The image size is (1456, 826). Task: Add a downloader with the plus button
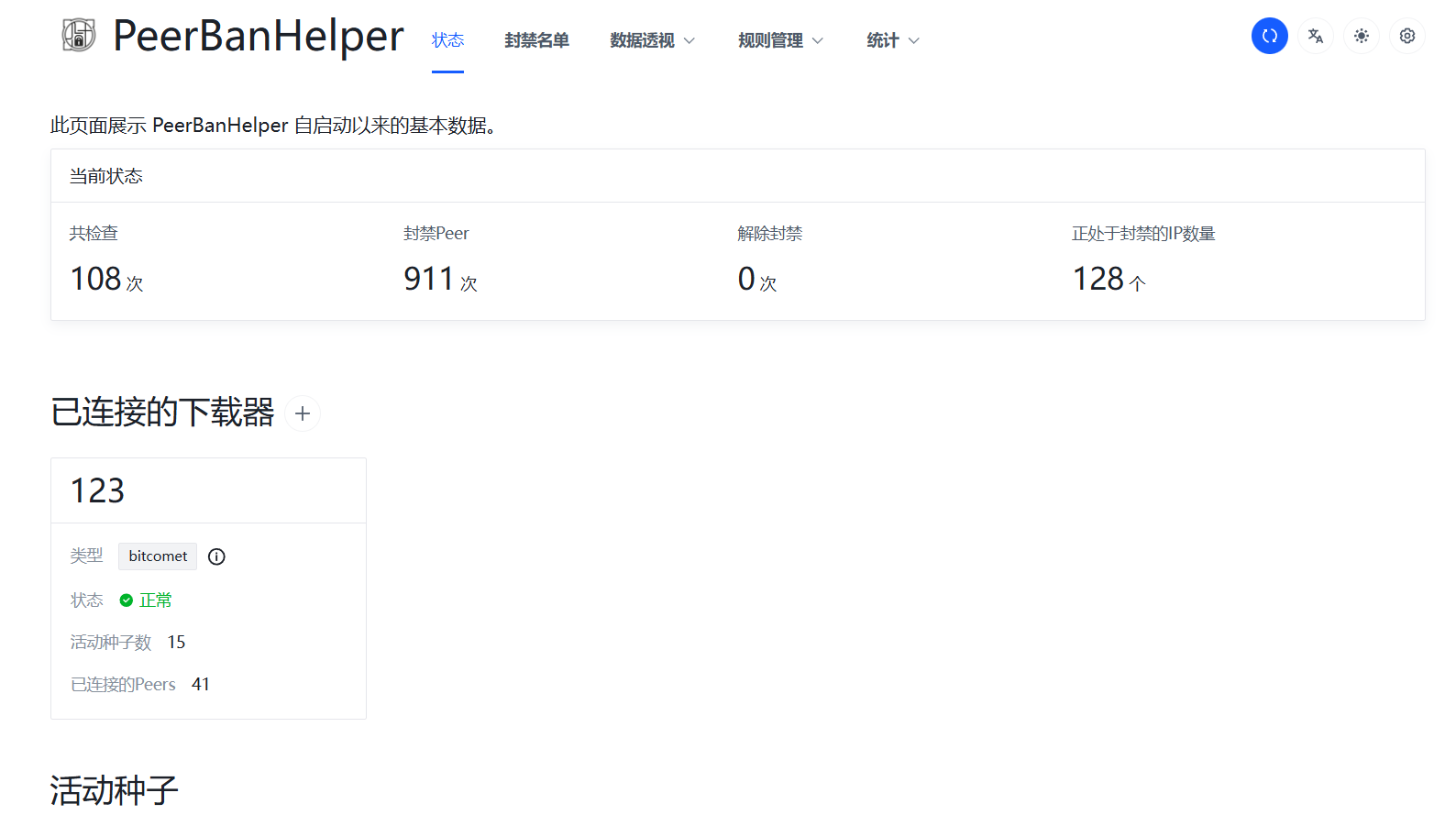tap(303, 413)
